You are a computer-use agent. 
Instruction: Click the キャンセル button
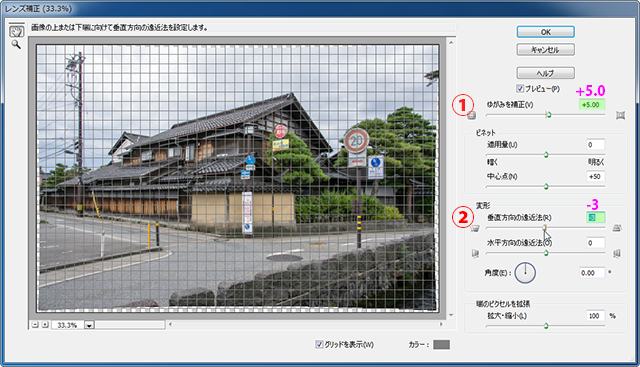click(x=546, y=50)
